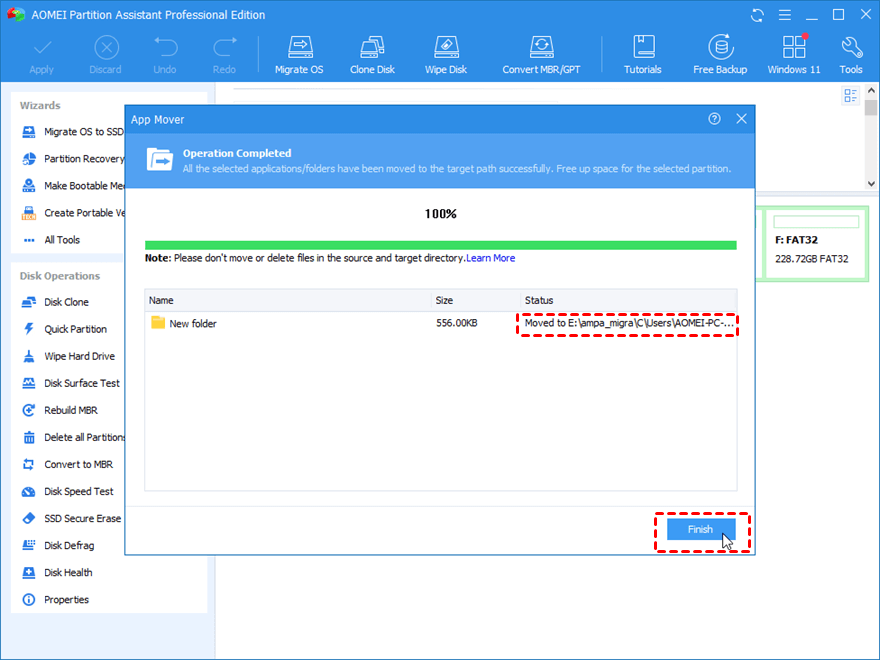Open Convert MBR/GPT tool
The image size is (880, 660).
(541, 54)
